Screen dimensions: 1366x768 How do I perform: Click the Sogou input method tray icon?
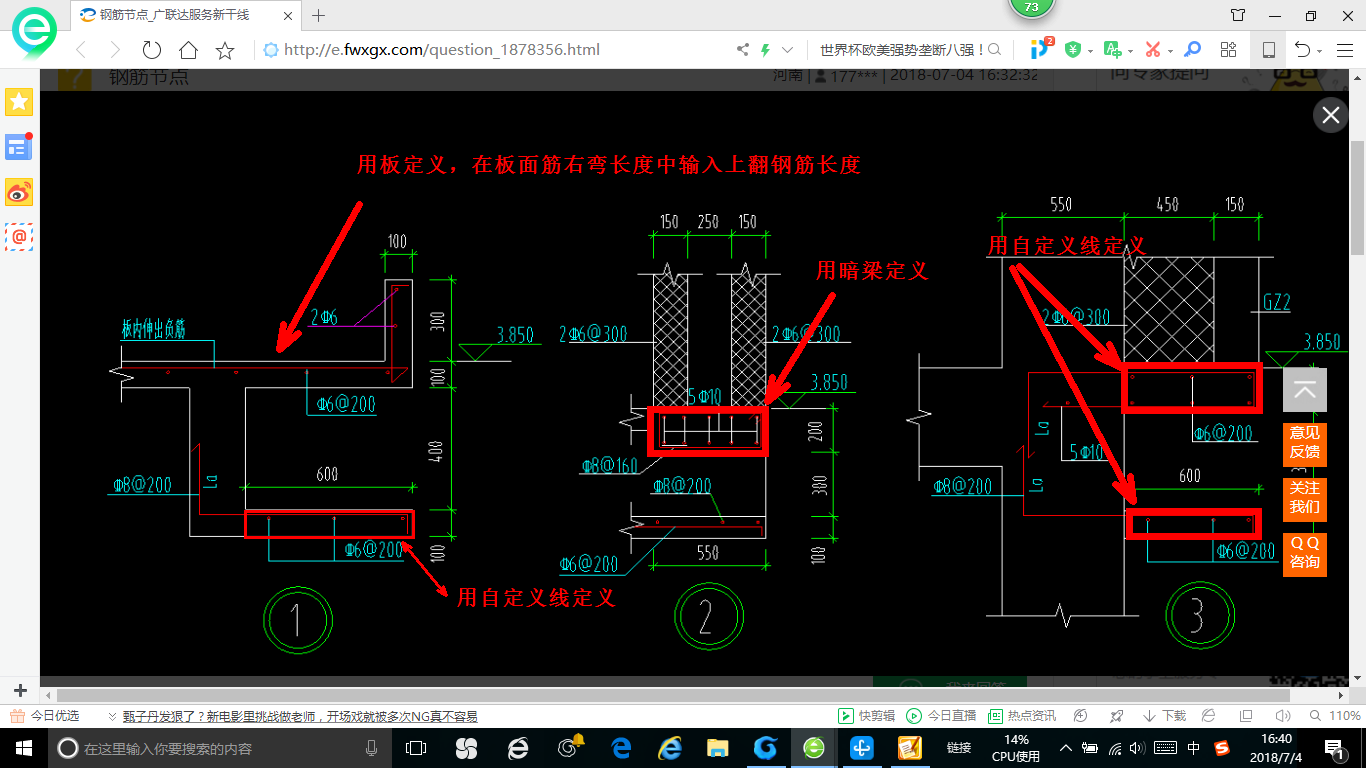pyautogui.click(x=1222, y=747)
